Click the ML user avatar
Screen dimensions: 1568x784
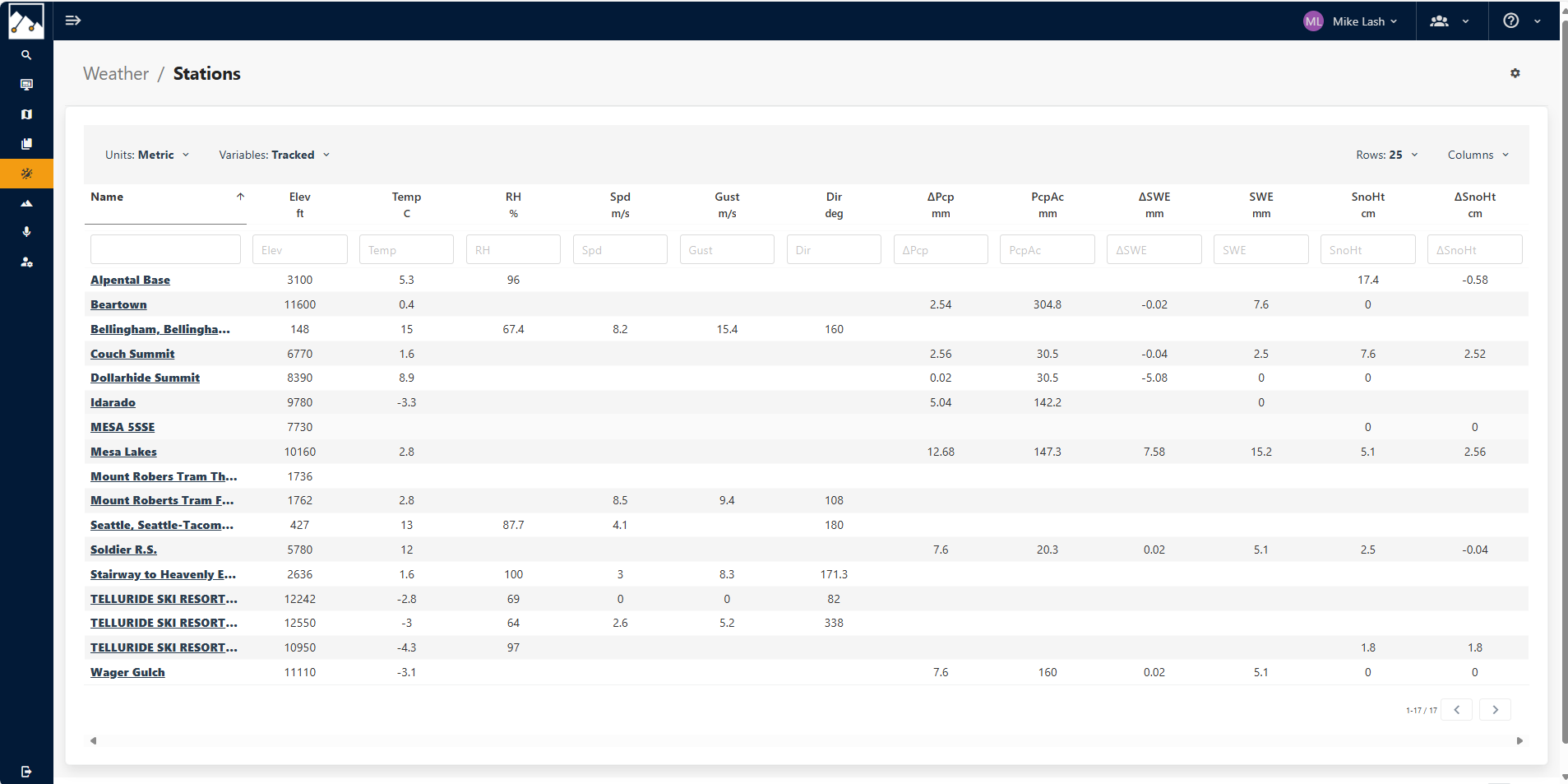tap(1313, 21)
